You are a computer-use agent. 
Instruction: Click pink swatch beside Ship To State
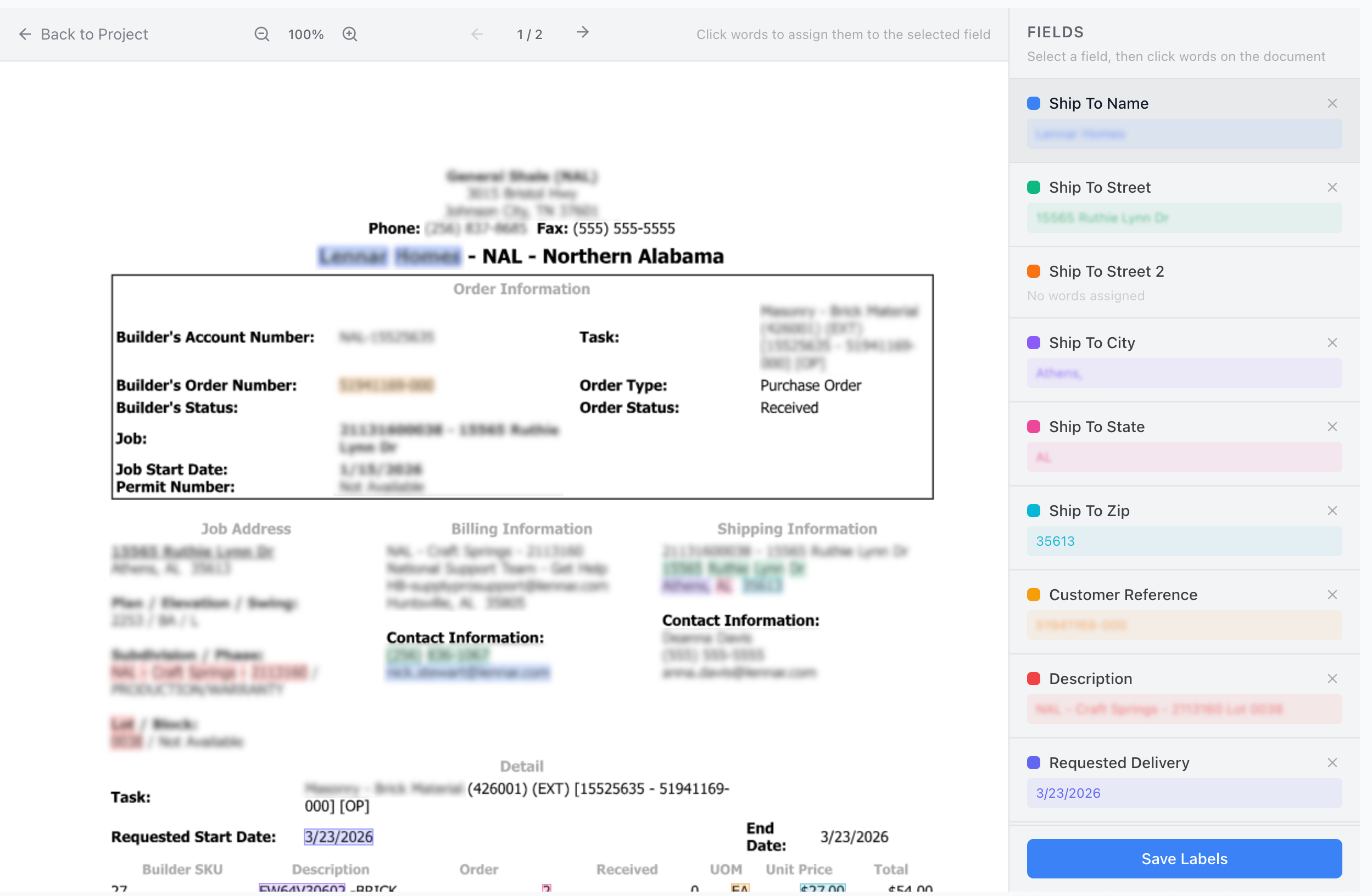[1034, 427]
